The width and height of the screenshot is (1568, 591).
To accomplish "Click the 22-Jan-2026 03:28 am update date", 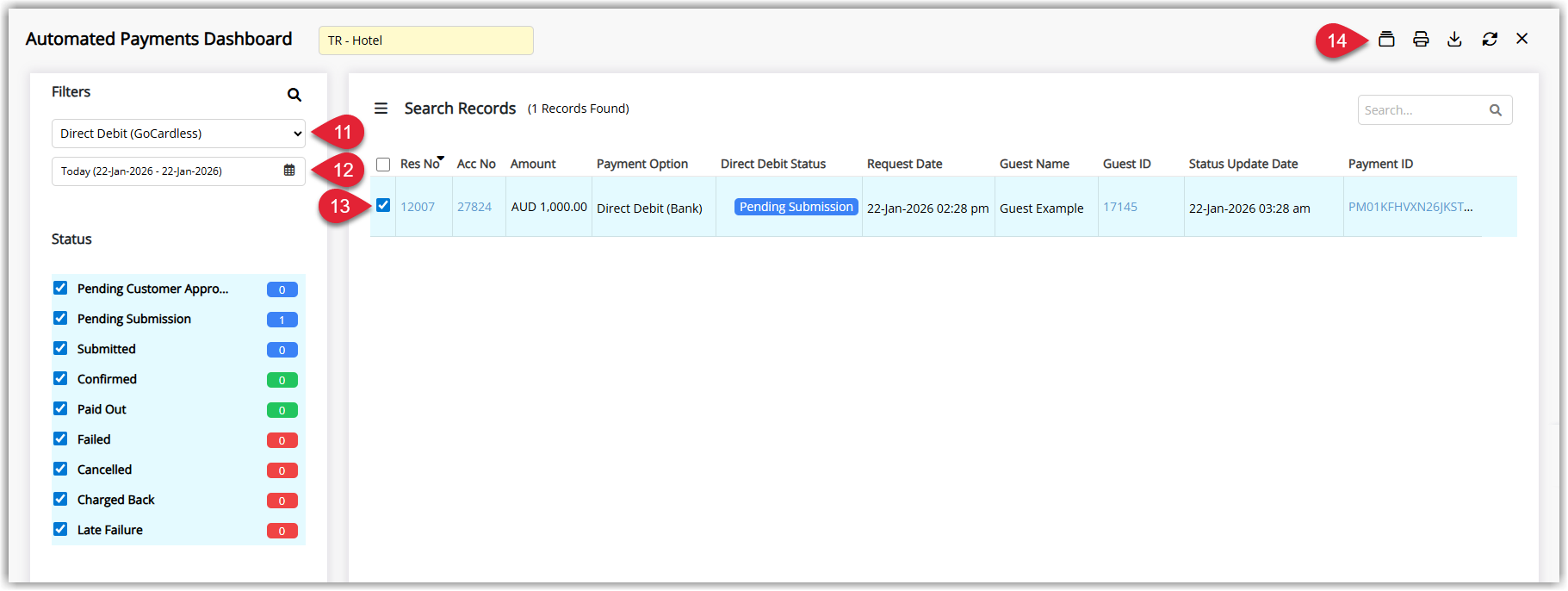I will [x=1249, y=208].
